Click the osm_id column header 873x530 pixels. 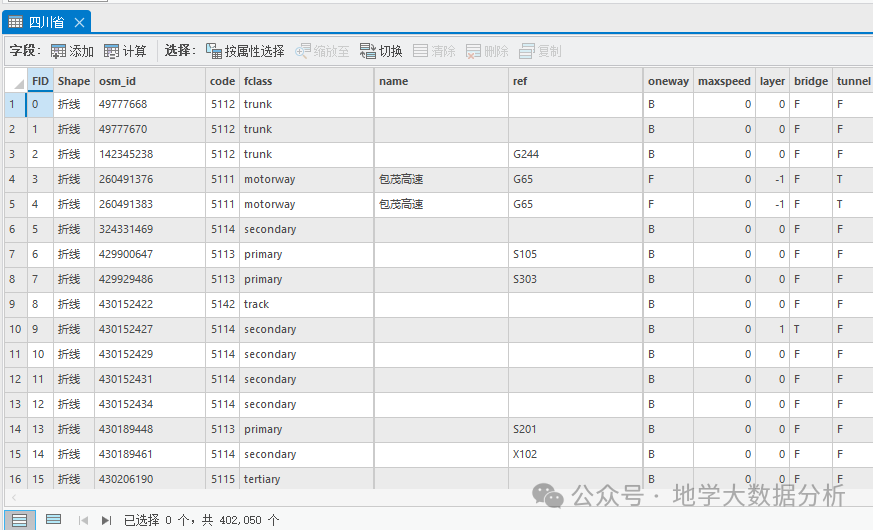click(x=150, y=81)
